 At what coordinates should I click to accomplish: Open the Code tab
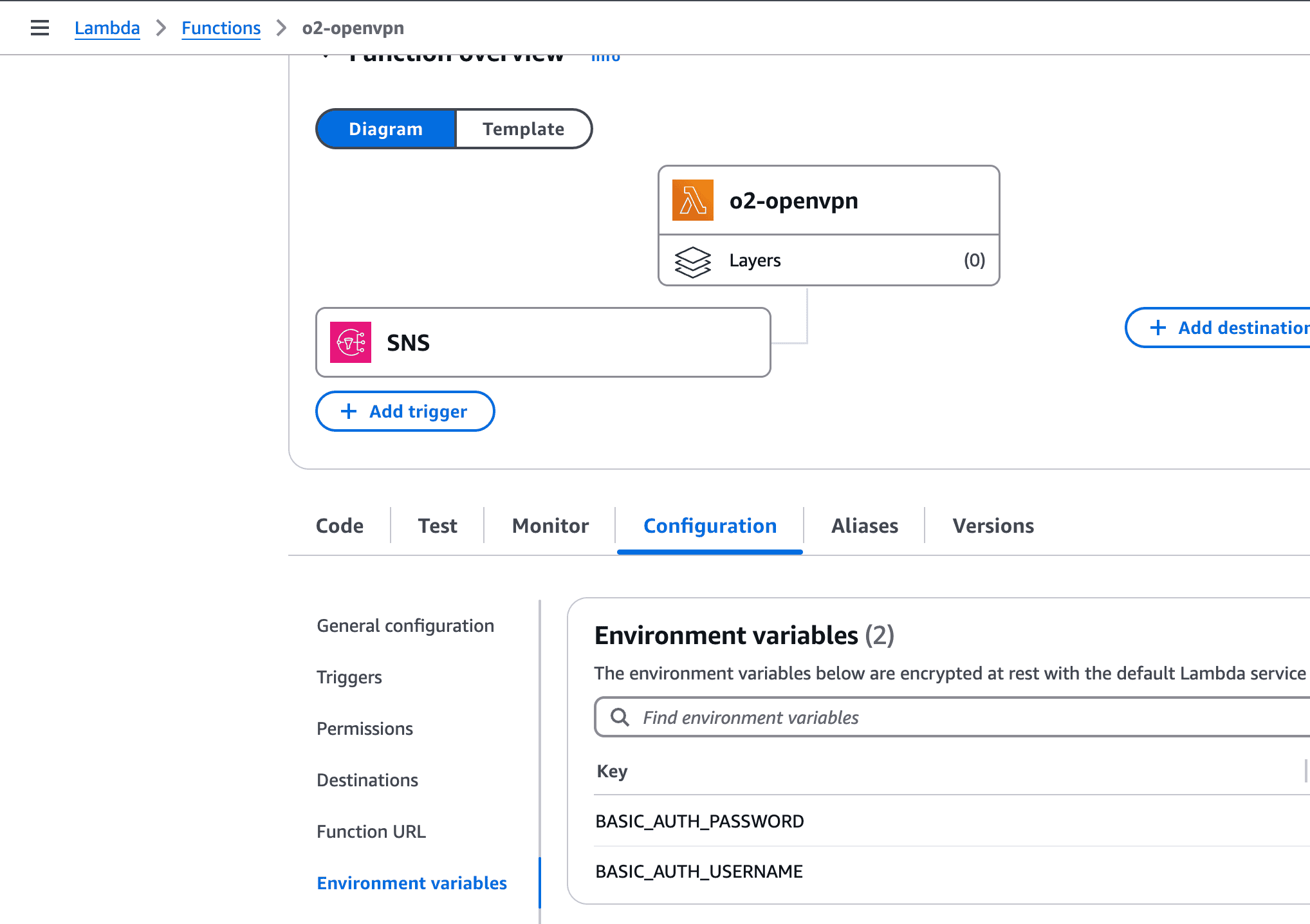click(340, 526)
